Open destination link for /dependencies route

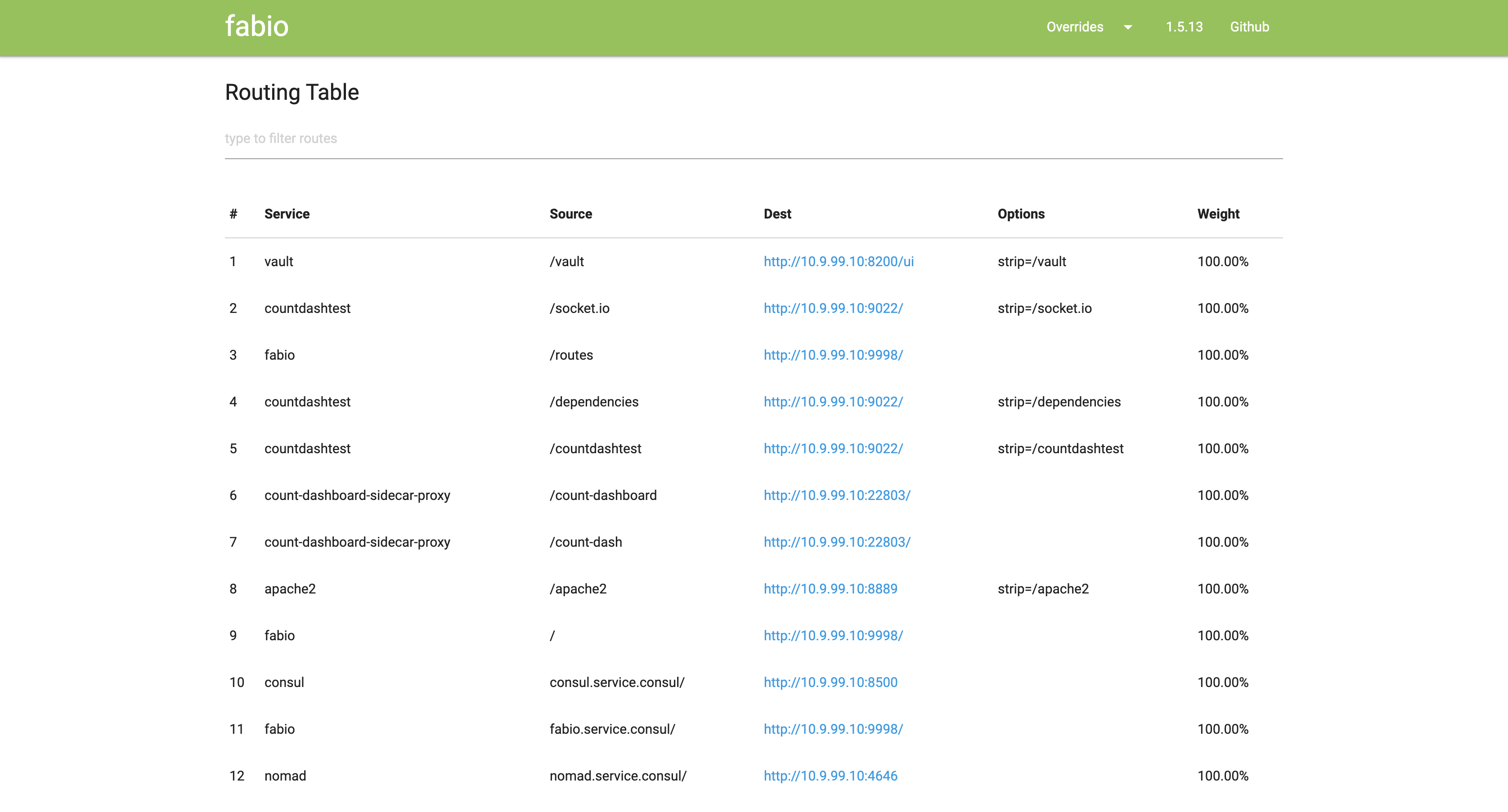click(x=833, y=402)
